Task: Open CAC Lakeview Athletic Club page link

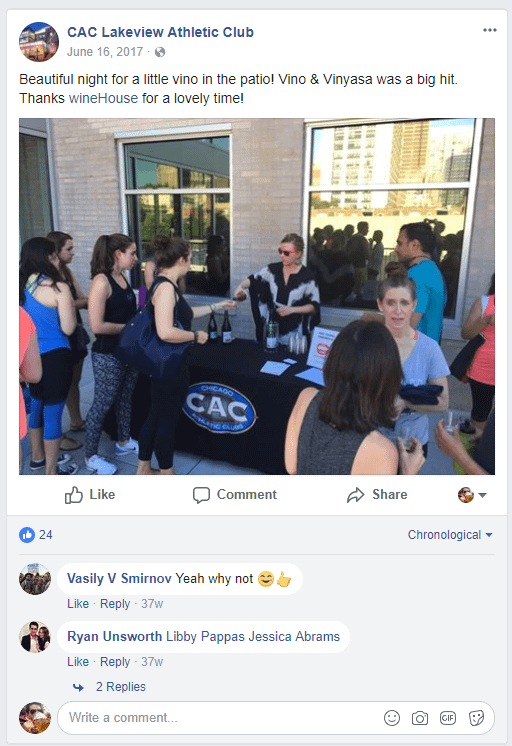Action: 160,32
